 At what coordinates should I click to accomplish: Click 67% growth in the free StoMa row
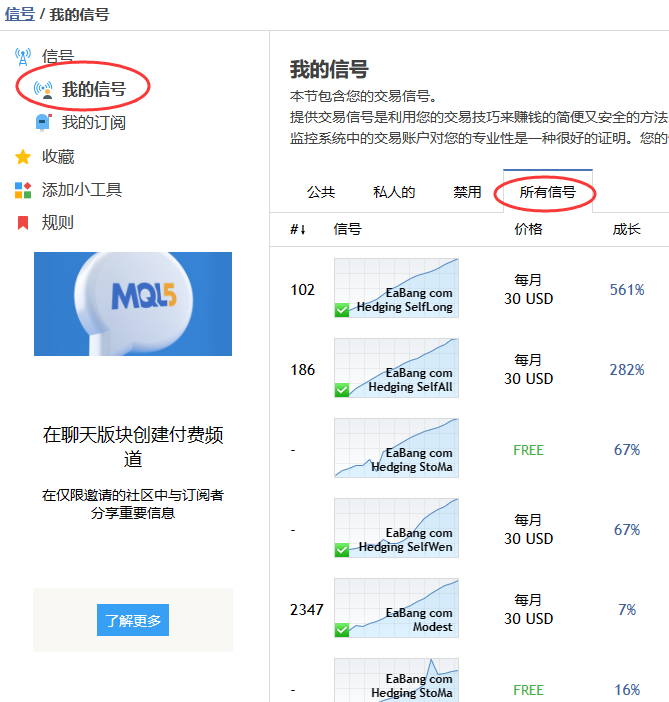click(x=627, y=449)
